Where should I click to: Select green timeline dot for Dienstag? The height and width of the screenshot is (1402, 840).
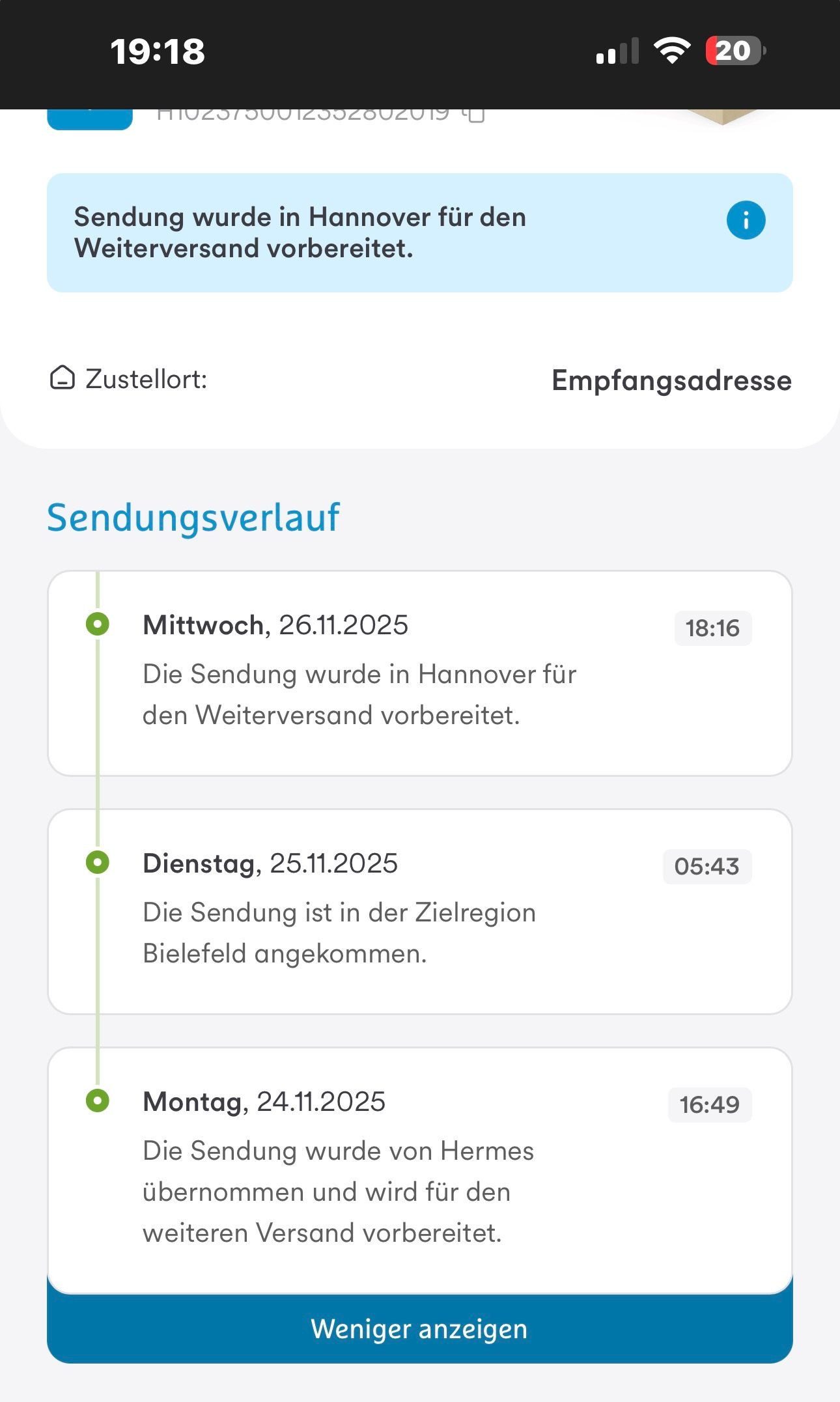pos(98,862)
